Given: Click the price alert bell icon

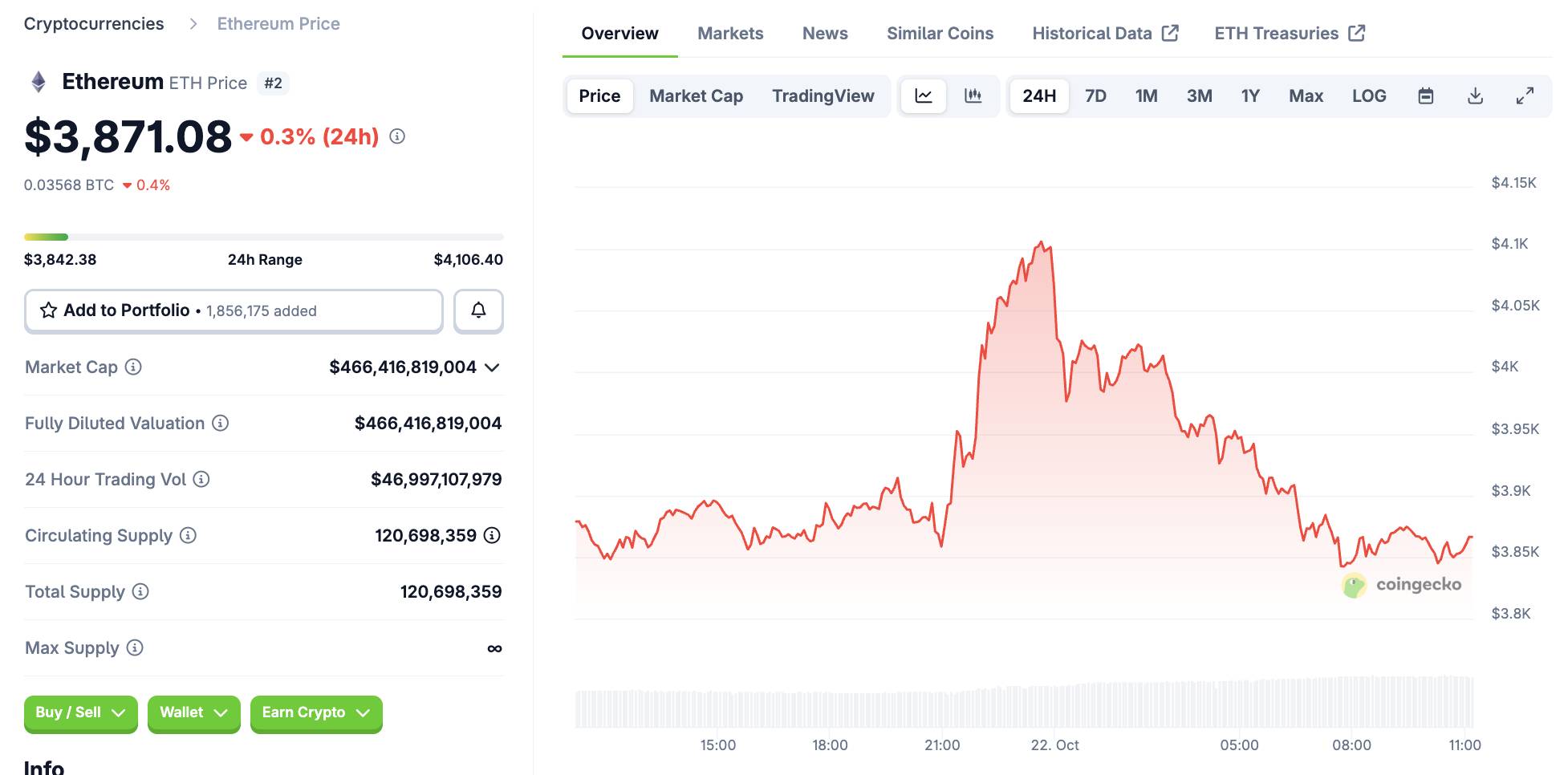Looking at the screenshot, I should point(478,311).
